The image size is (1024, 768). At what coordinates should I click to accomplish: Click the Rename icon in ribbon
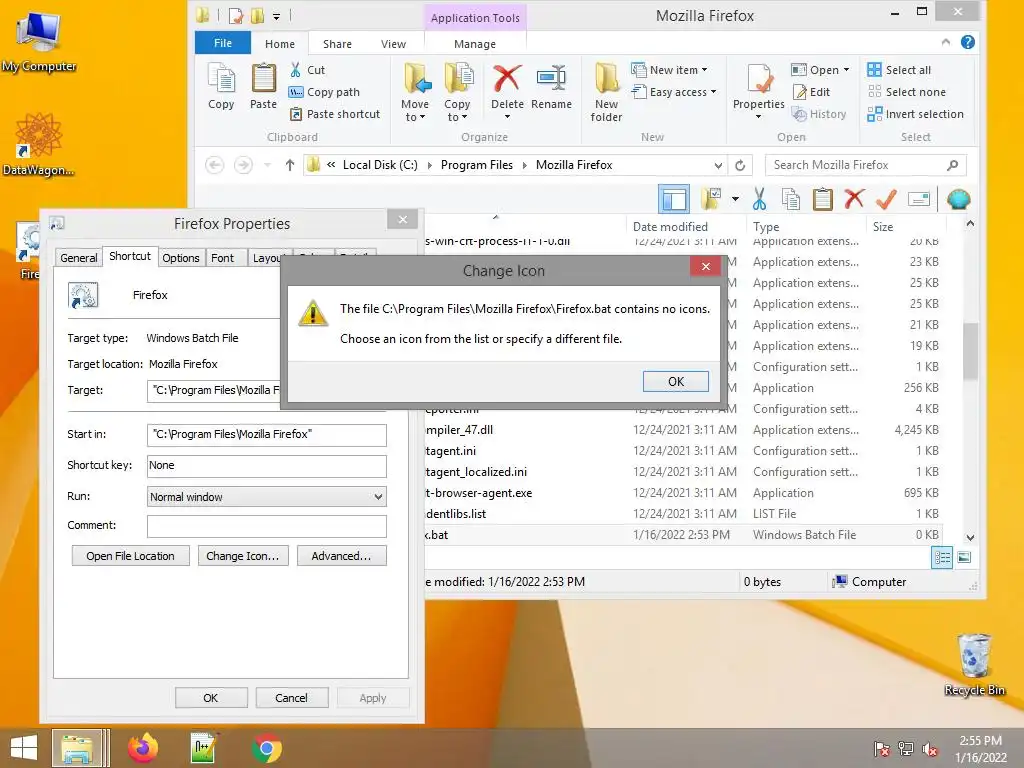tap(551, 79)
